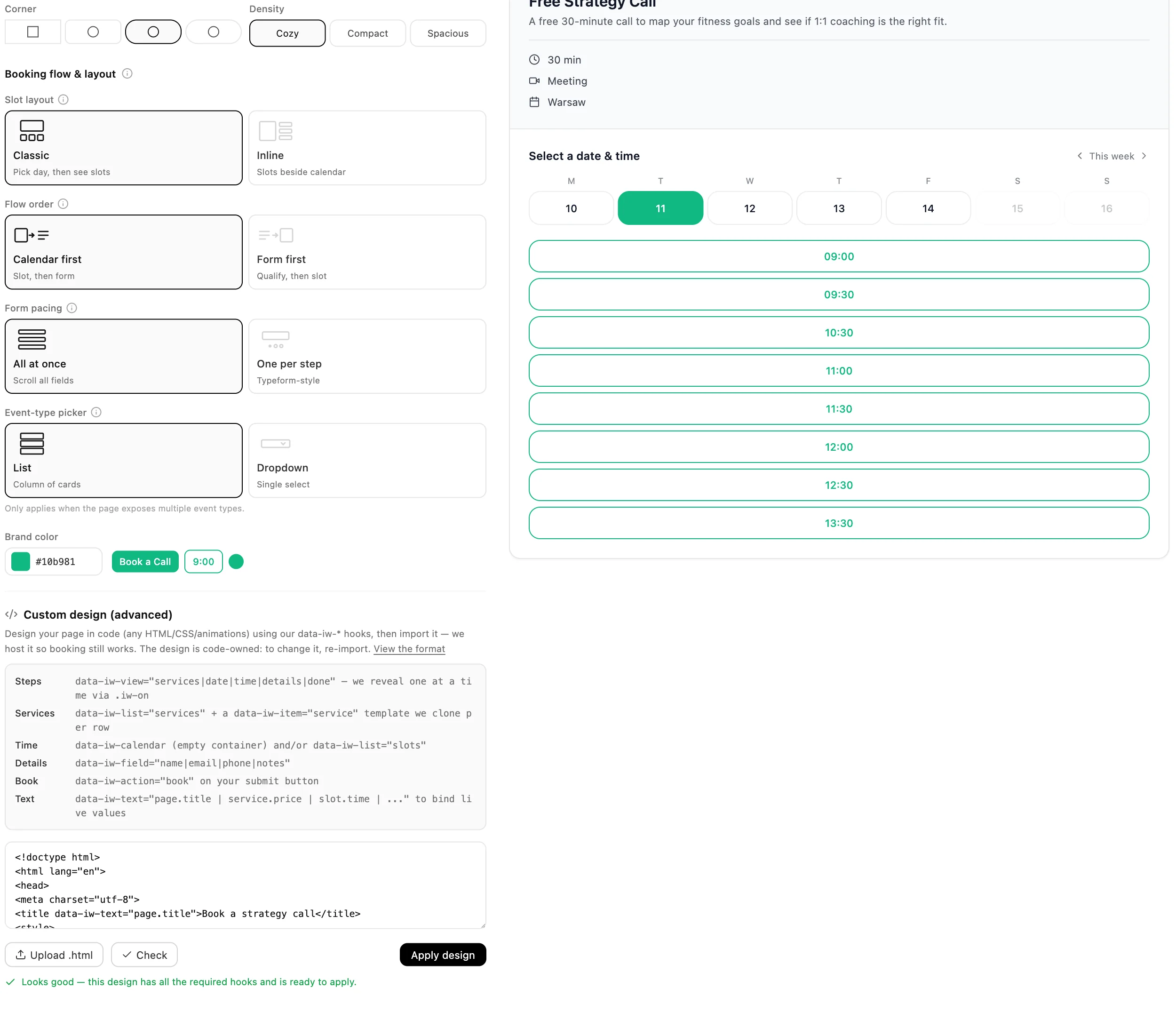Click the clock icon beside 30 min
1176x1020 pixels.
point(534,59)
